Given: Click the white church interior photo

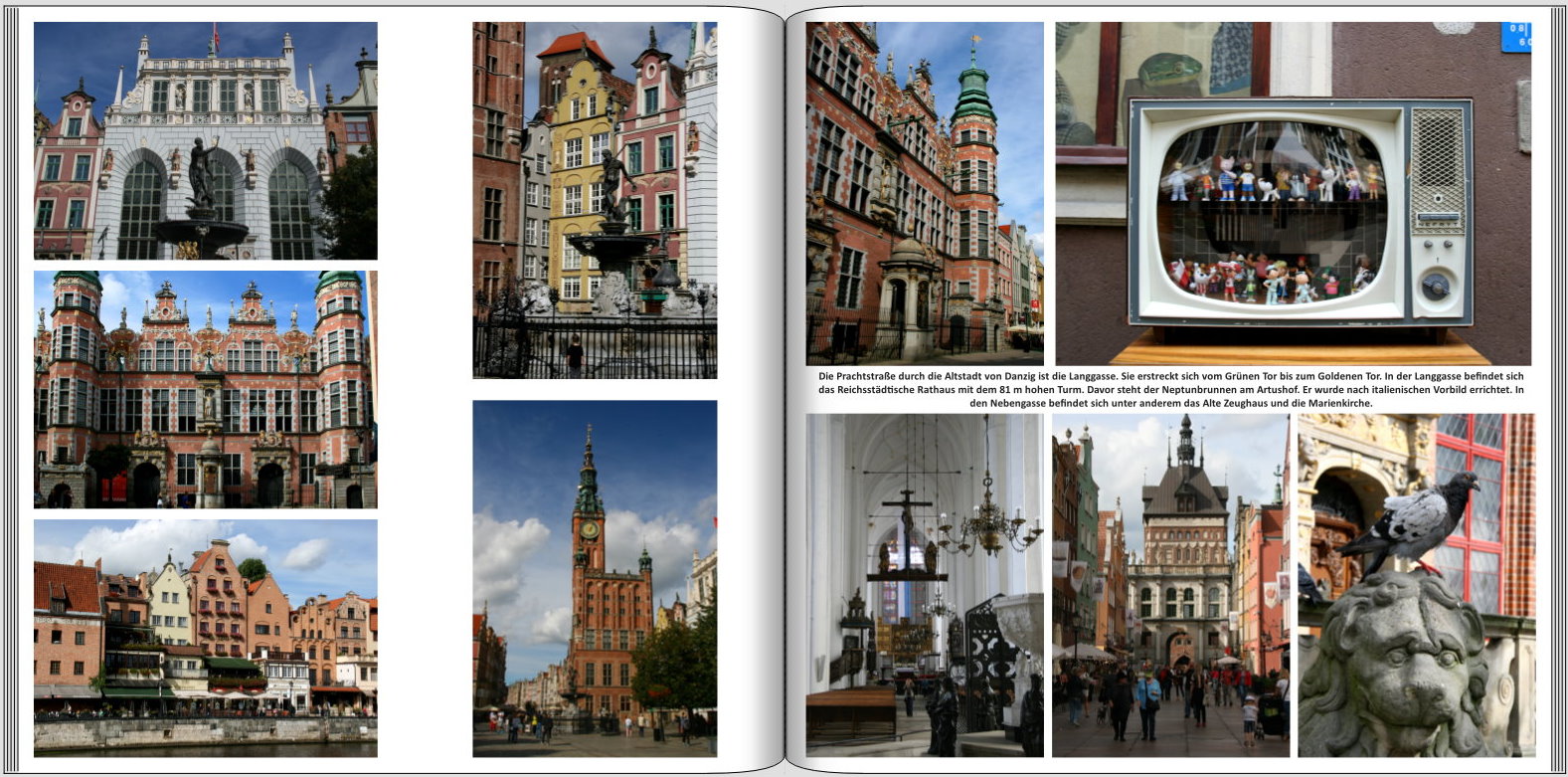Looking at the screenshot, I should pos(925,585).
